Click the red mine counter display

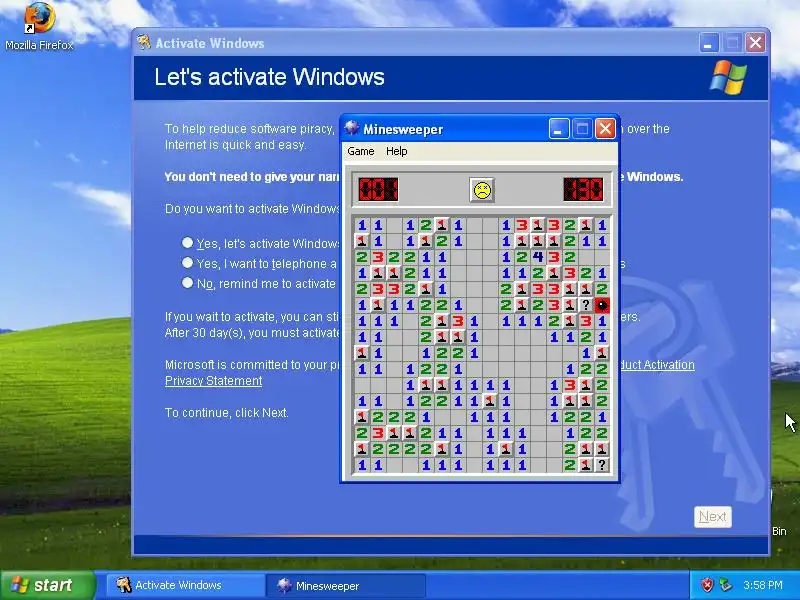(378, 189)
